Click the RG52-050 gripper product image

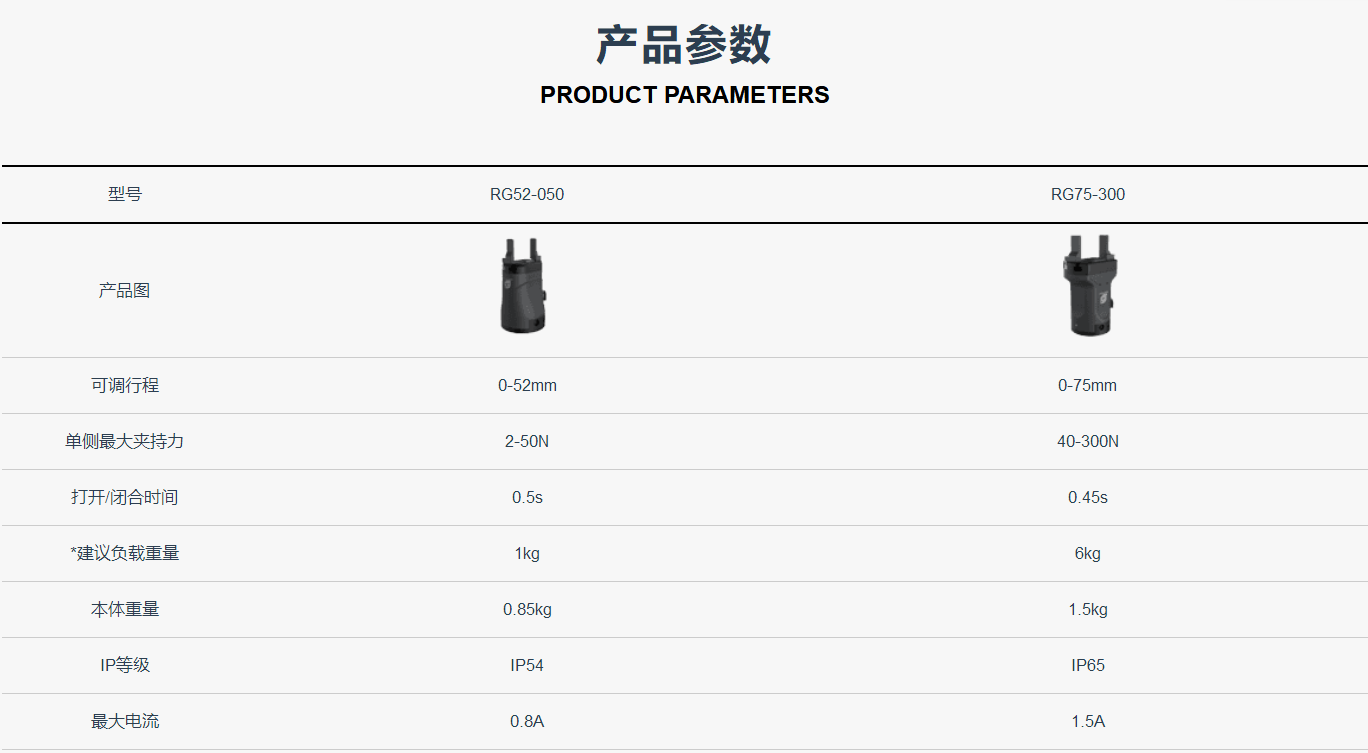526,285
